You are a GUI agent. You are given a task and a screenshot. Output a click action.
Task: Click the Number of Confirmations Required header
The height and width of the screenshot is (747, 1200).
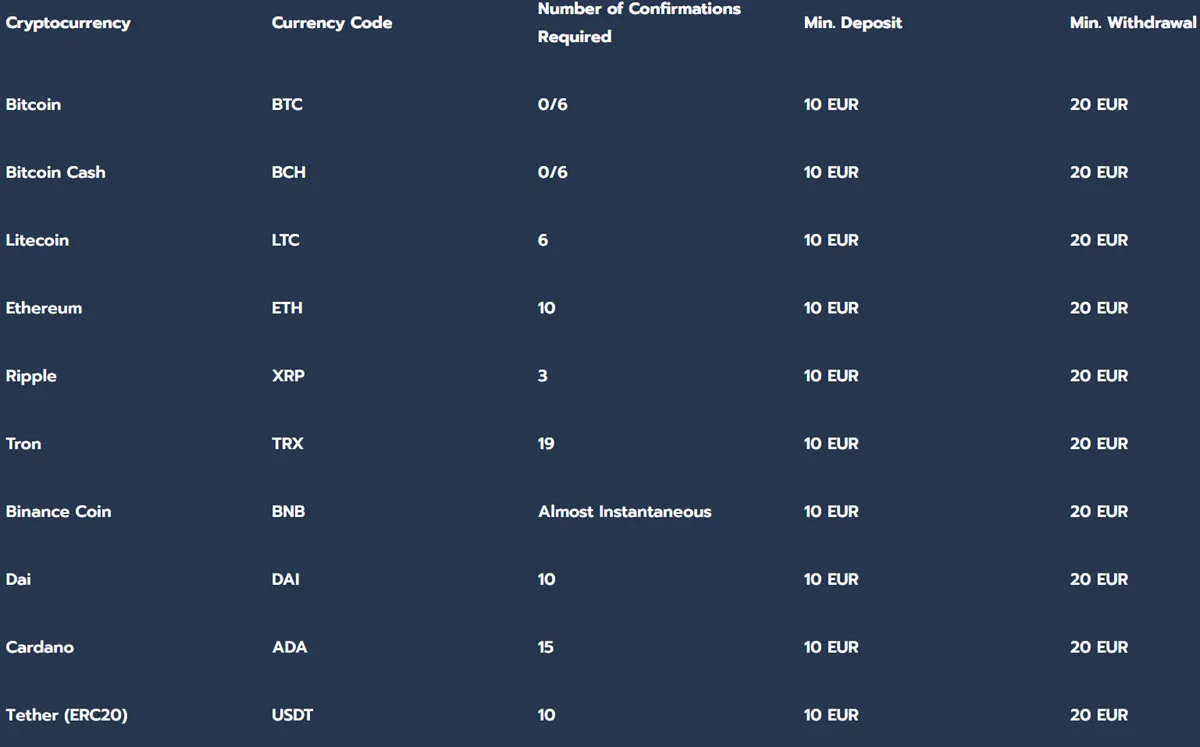(x=639, y=22)
